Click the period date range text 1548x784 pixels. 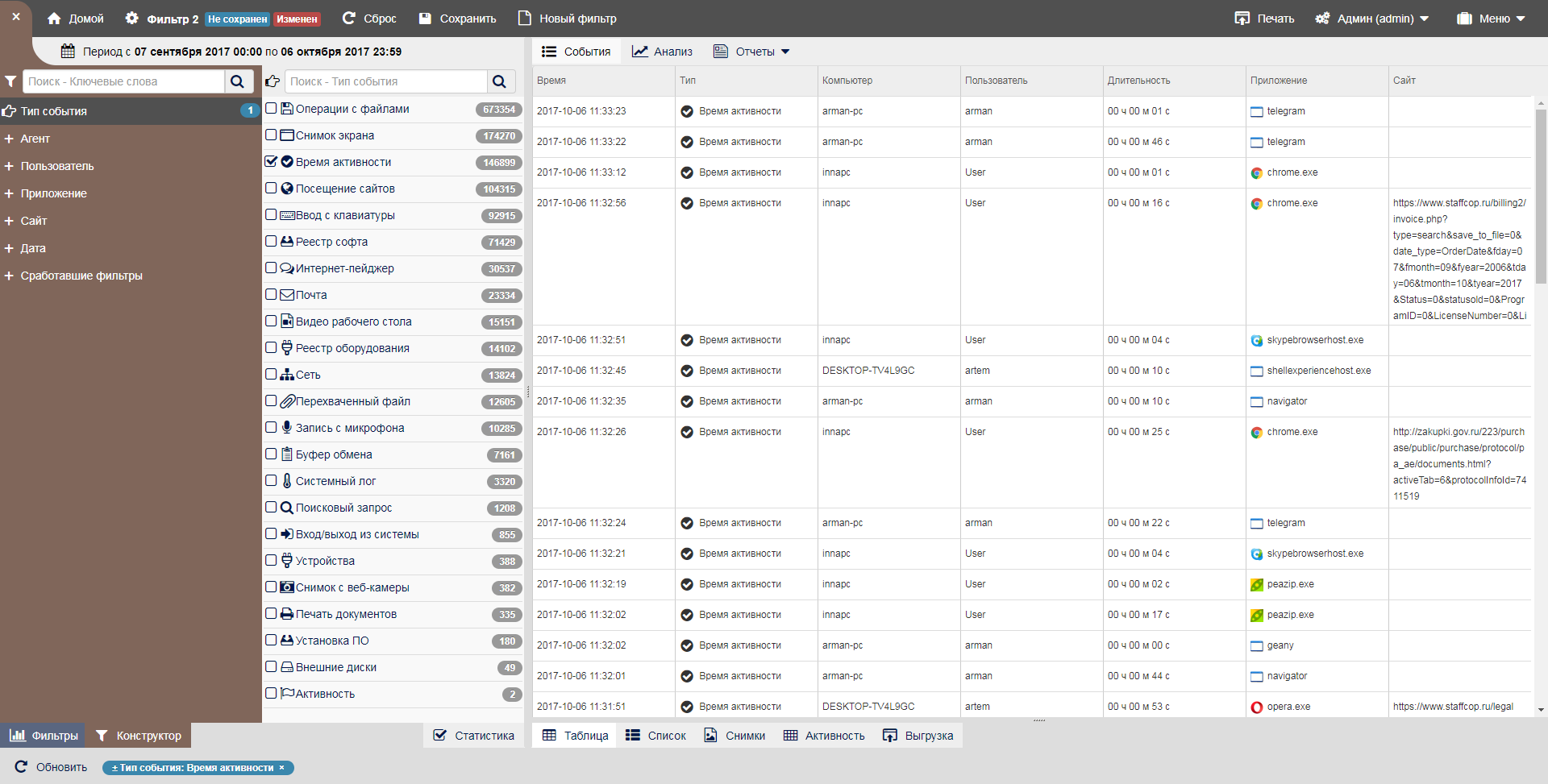click(x=242, y=52)
